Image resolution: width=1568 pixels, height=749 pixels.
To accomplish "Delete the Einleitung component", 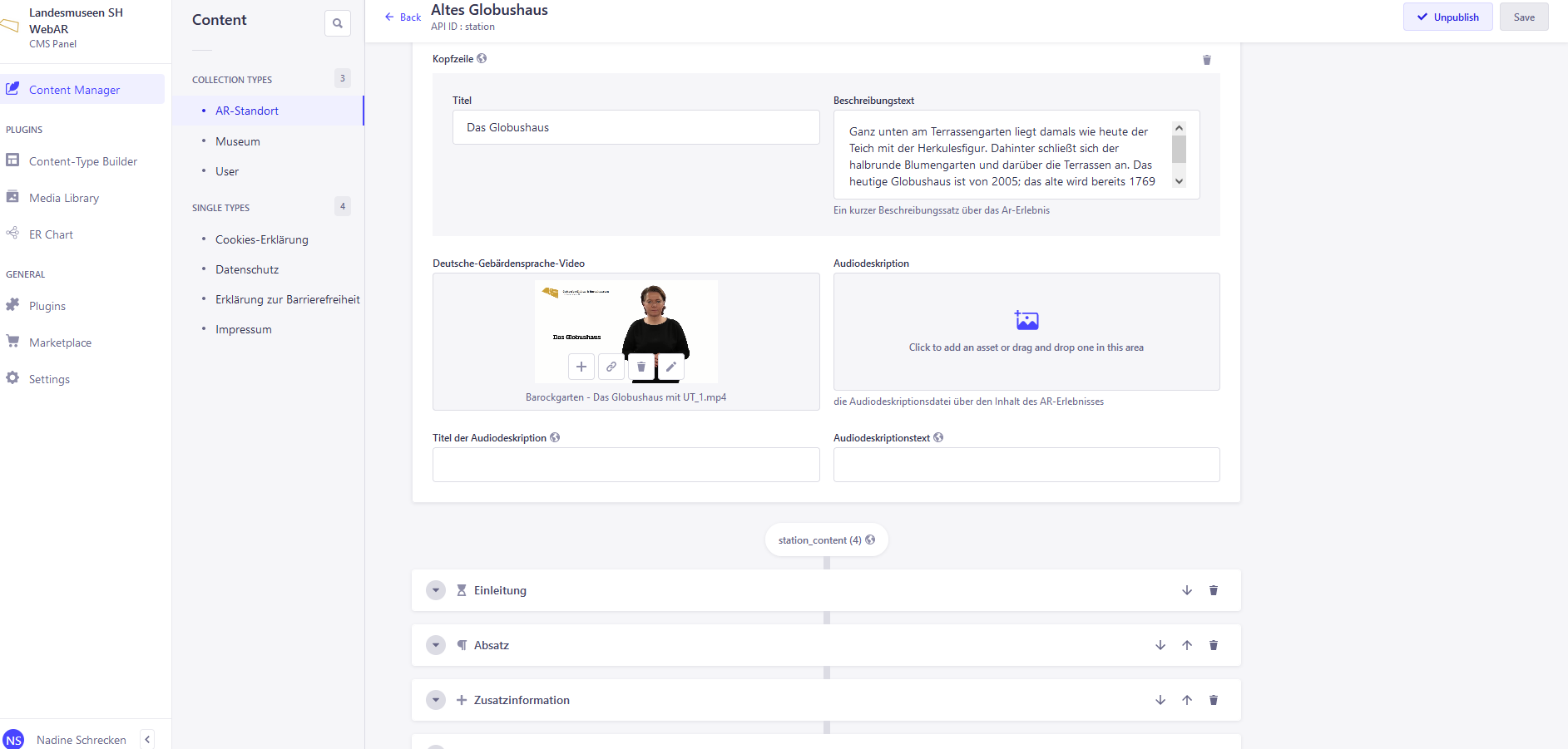I will pos(1214,590).
